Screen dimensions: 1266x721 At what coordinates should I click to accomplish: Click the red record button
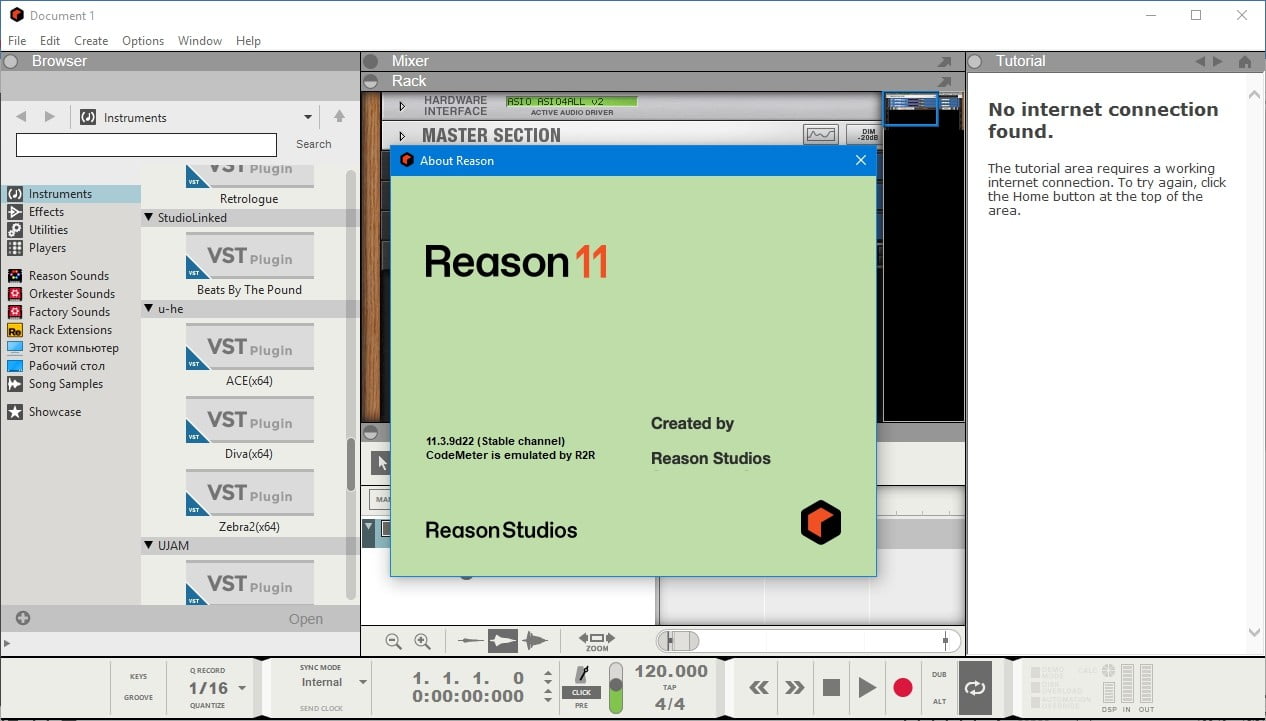pyautogui.click(x=903, y=687)
